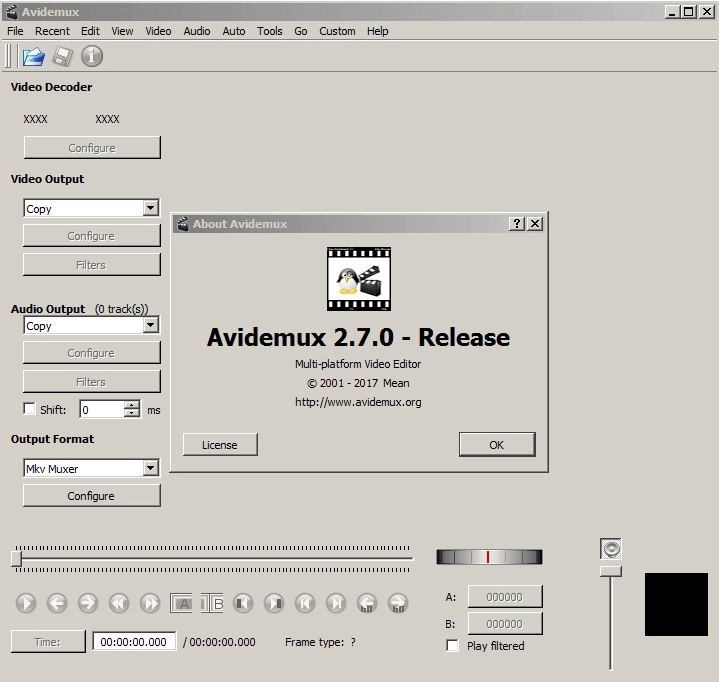
Task: Click Configure under Video Decoder
Action: tap(92, 148)
